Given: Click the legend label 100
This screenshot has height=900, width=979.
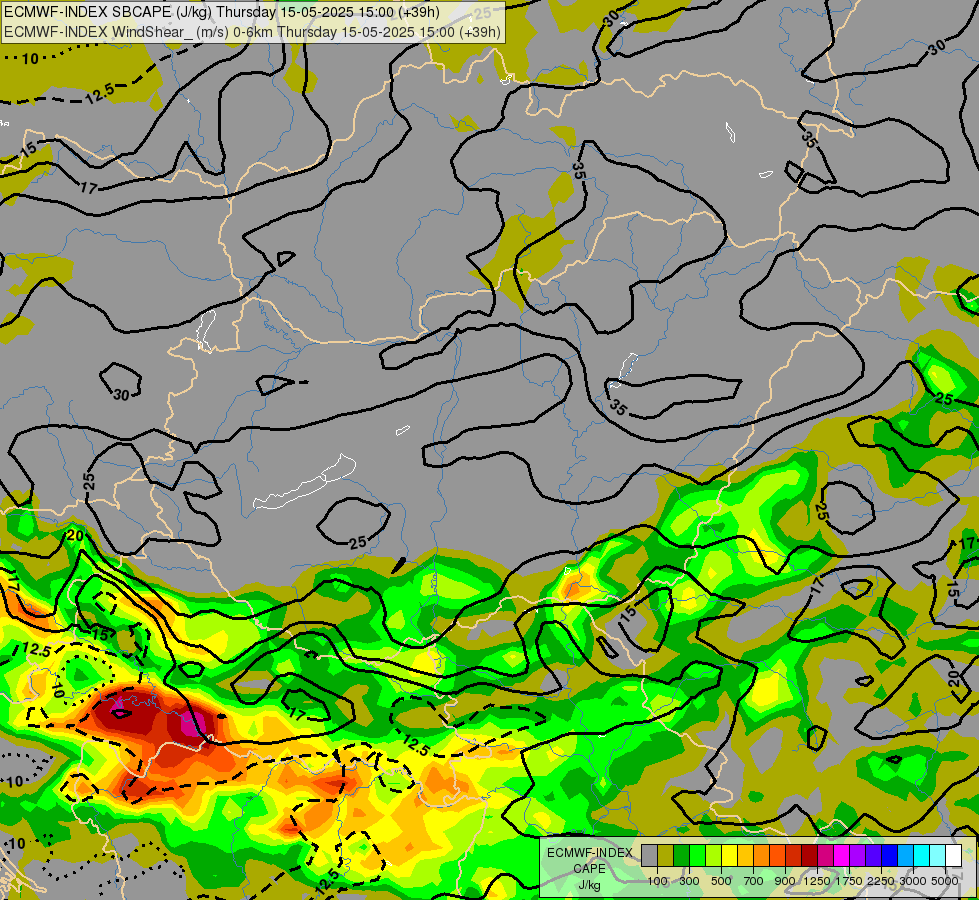Looking at the screenshot, I should click(657, 881).
